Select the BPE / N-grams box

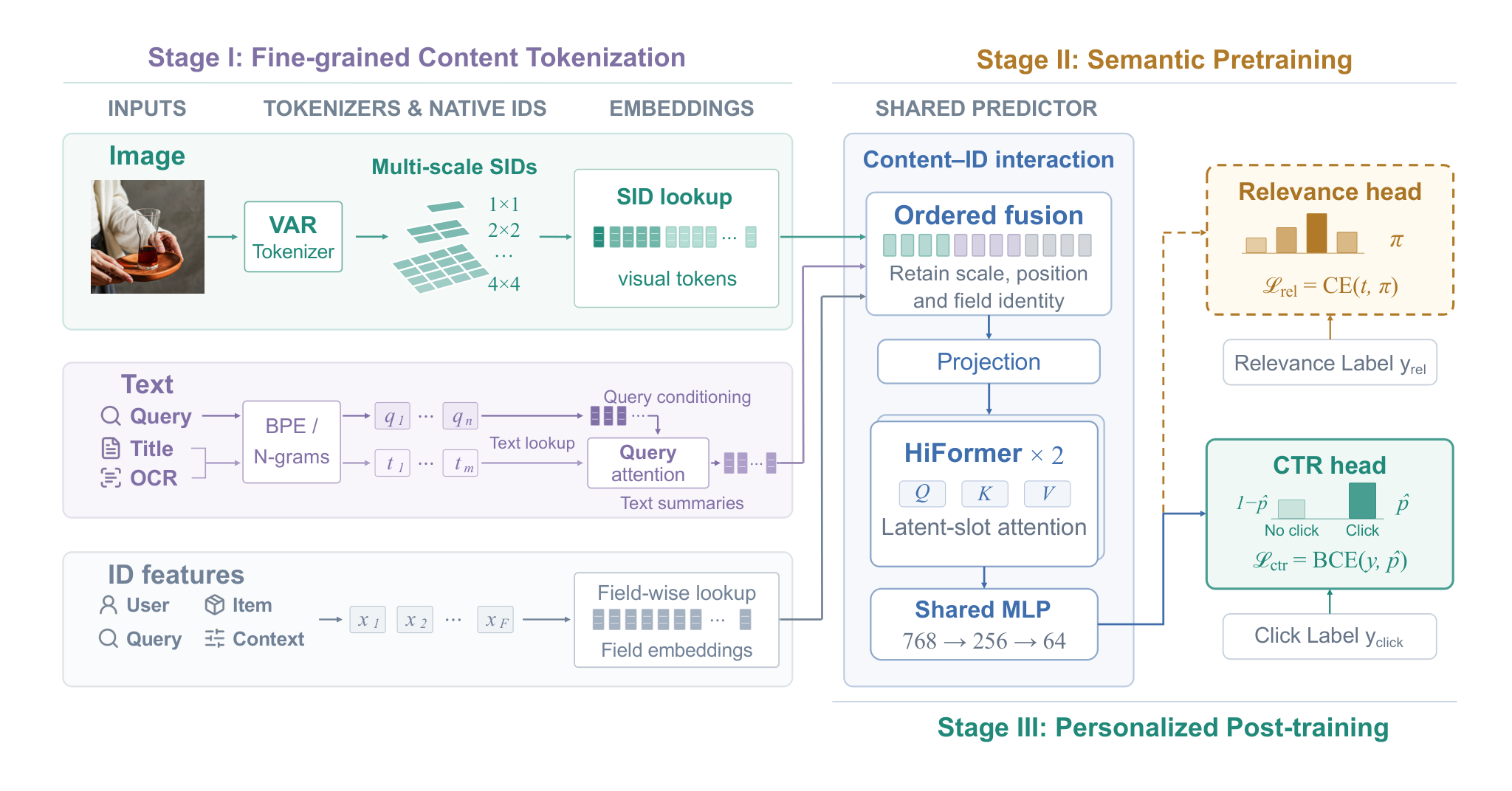[292, 442]
